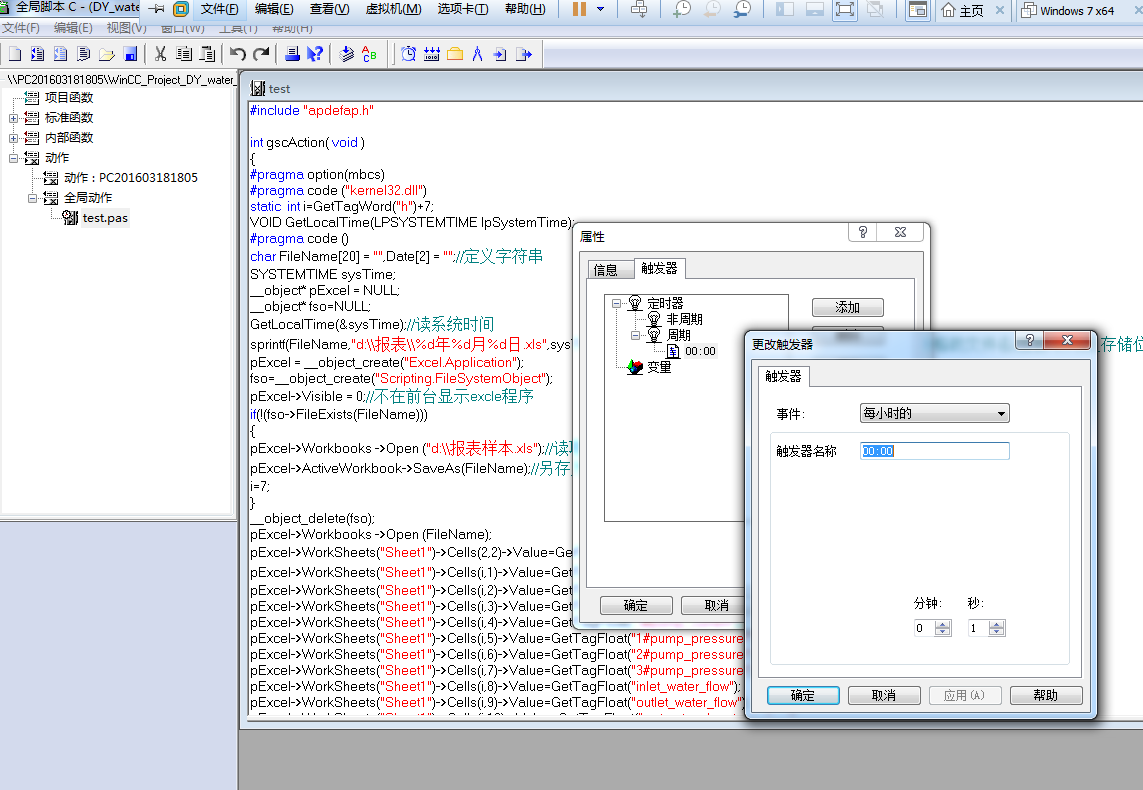
Task: Increment the 分钟 value with the up stepper
Action: click(x=942, y=623)
